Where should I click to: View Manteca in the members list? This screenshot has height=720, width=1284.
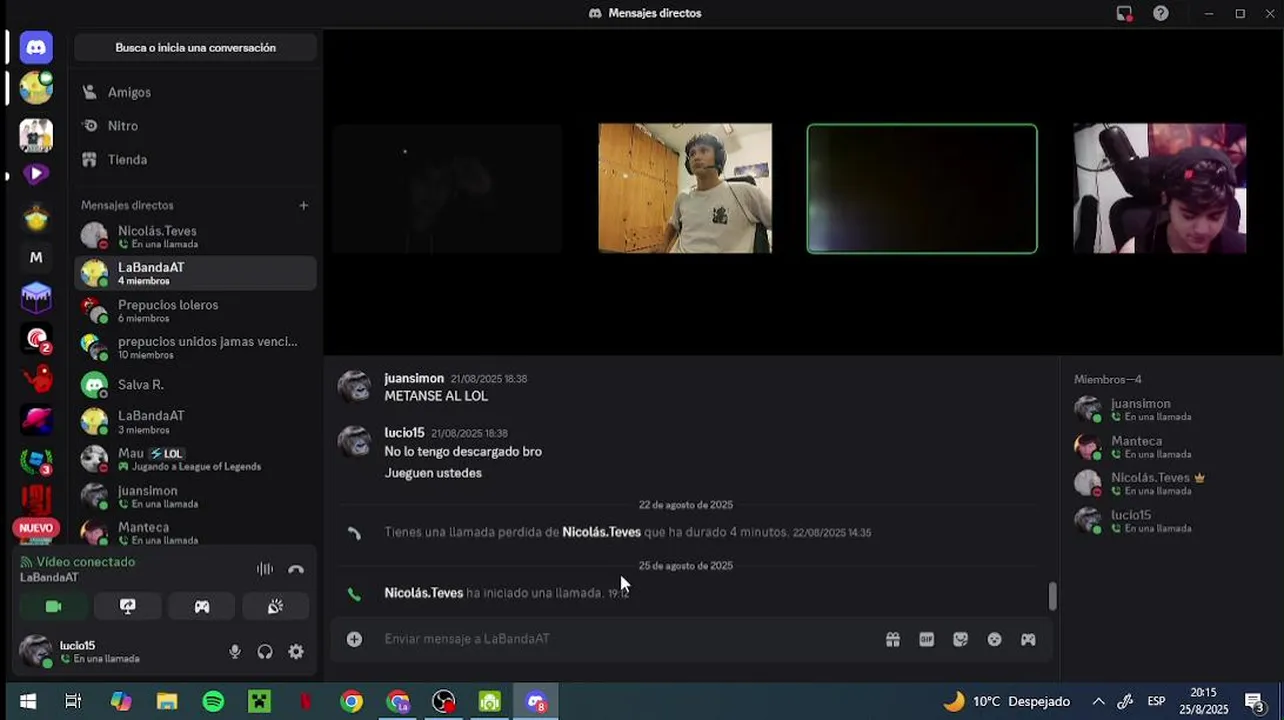pyautogui.click(x=1170, y=446)
